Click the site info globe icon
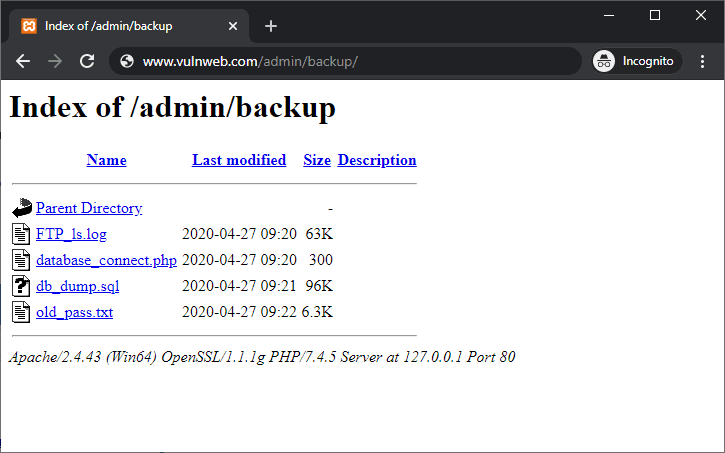 click(127, 61)
